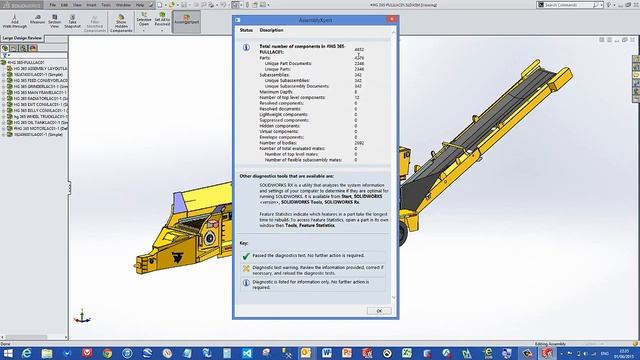Open the second manager panel tab icon
The width and height of the screenshot is (640, 360).
14,48
